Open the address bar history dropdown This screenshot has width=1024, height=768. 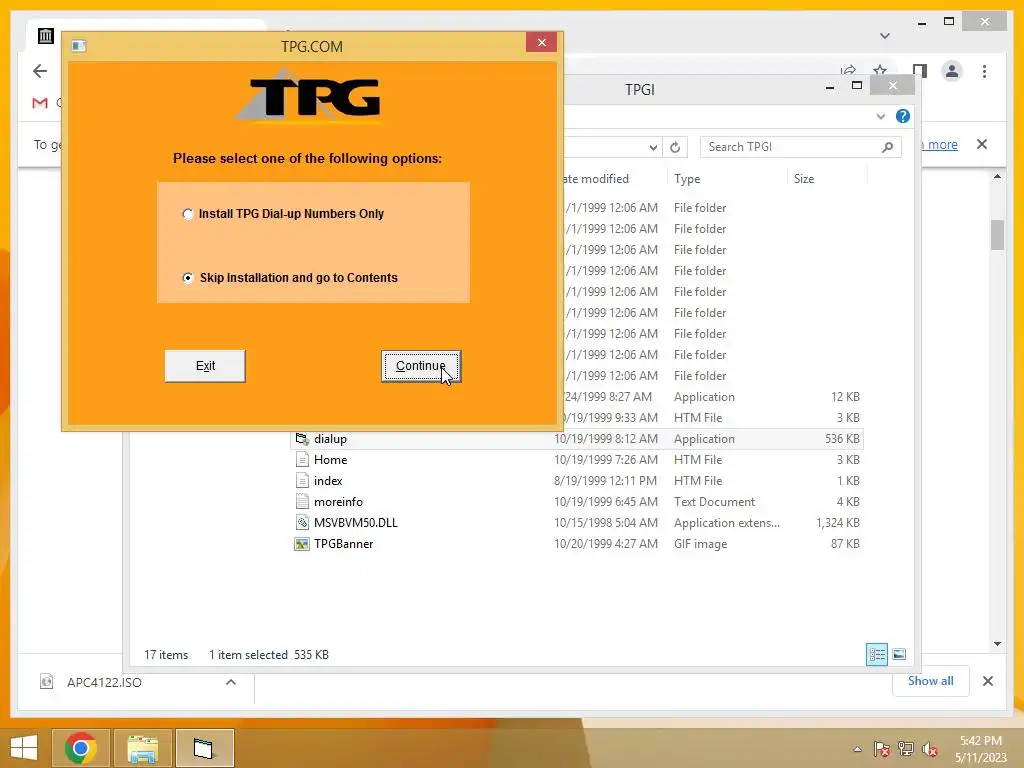point(653,148)
